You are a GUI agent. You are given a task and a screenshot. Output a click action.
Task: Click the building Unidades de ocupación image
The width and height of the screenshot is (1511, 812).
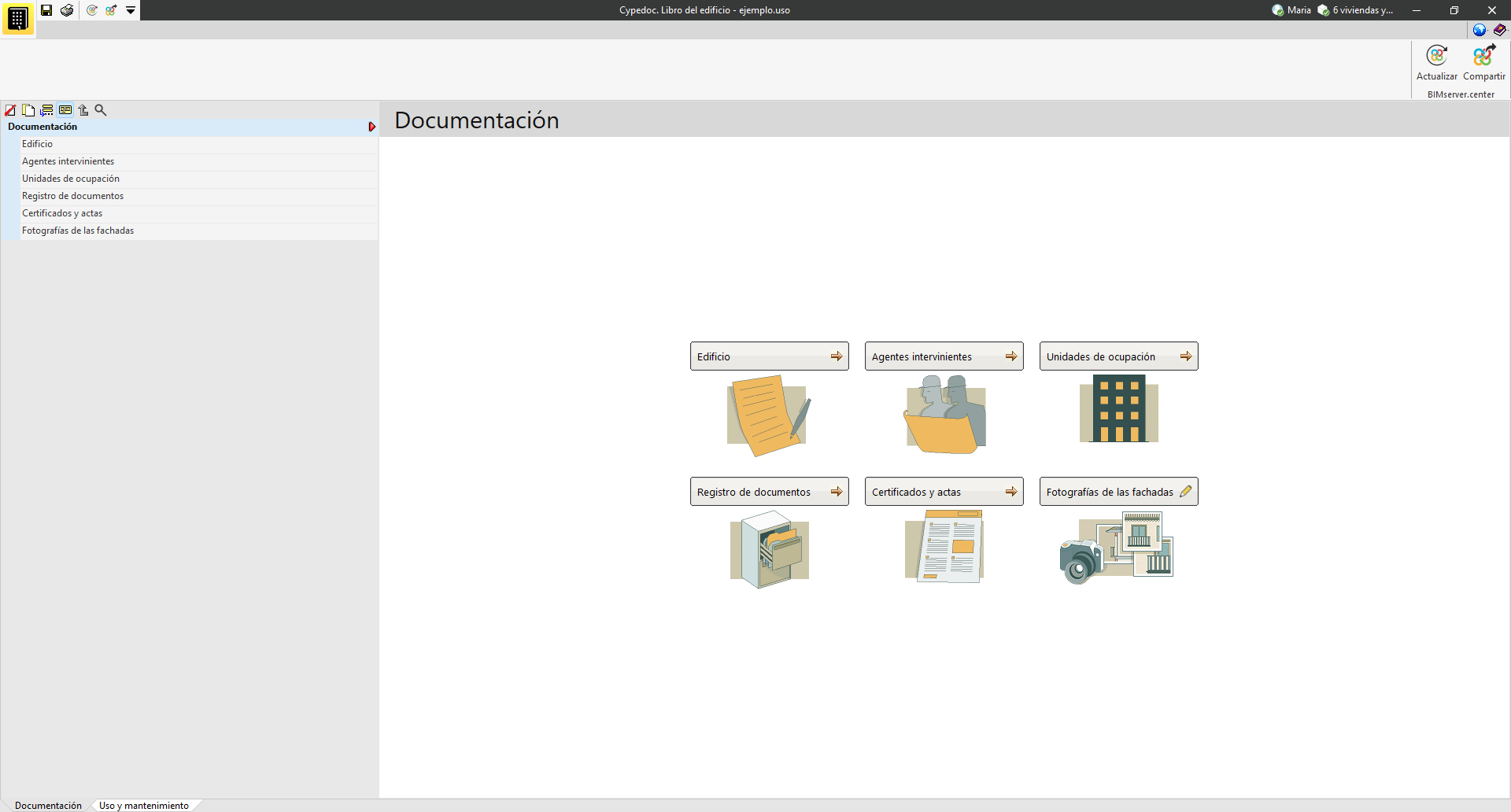tap(1118, 408)
